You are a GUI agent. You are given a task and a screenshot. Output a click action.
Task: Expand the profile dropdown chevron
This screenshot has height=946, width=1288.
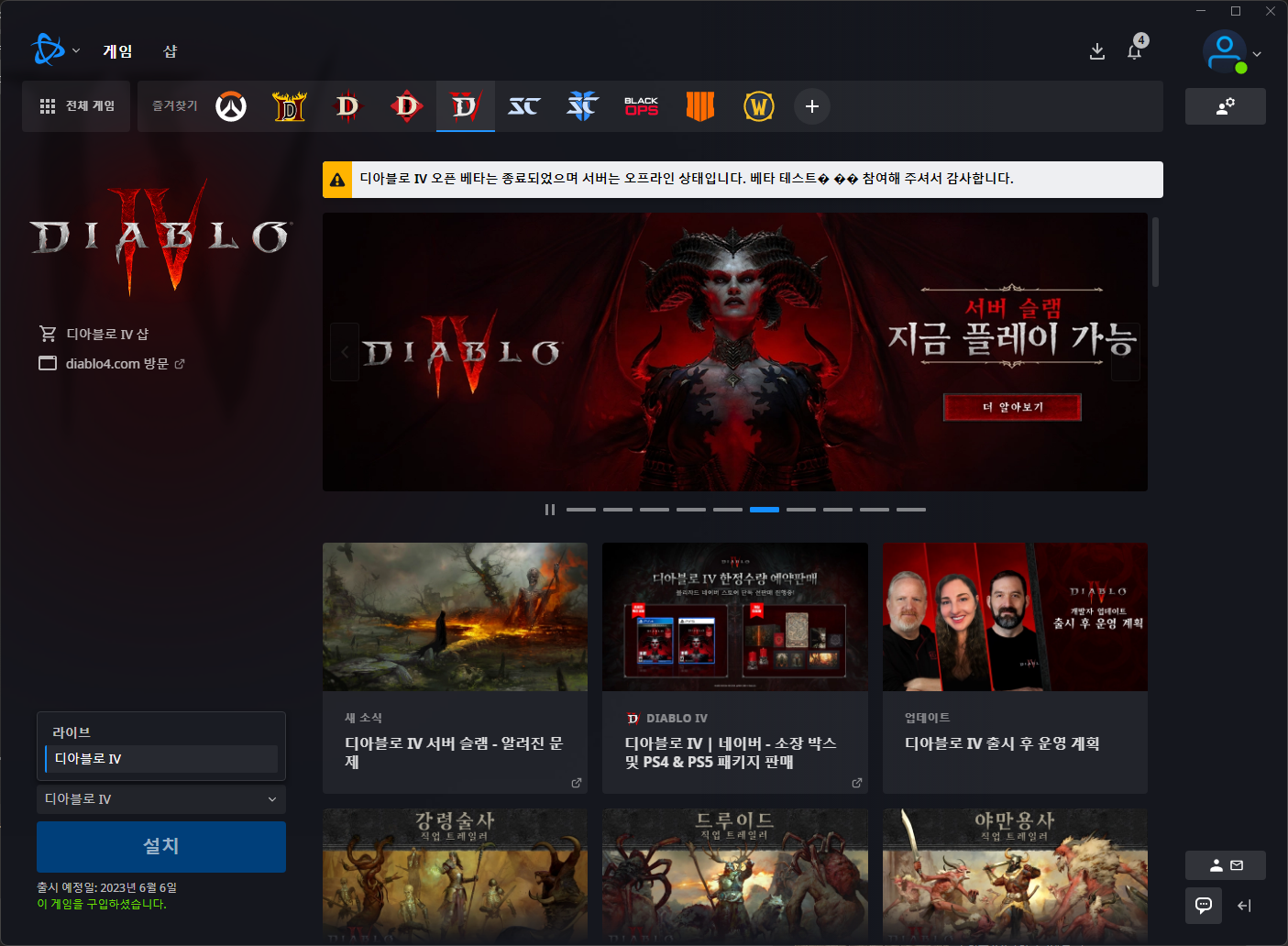click(1257, 54)
